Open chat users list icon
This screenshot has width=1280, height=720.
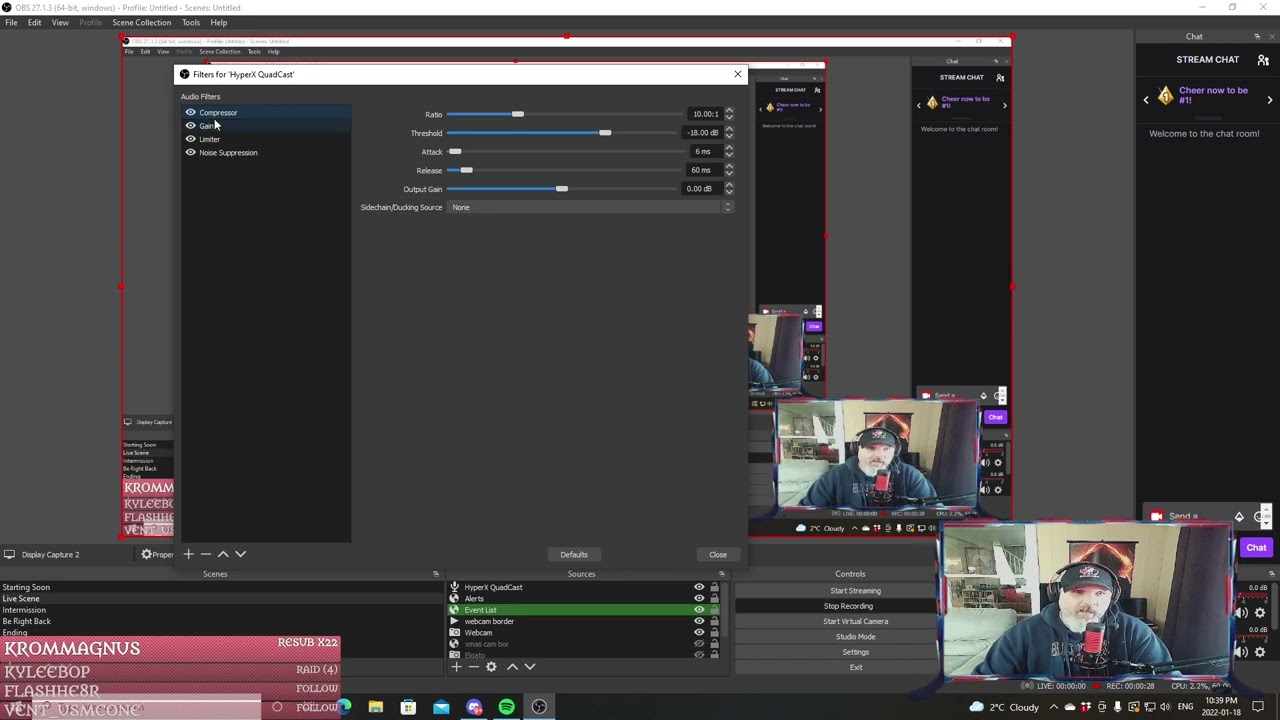[1263, 60]
